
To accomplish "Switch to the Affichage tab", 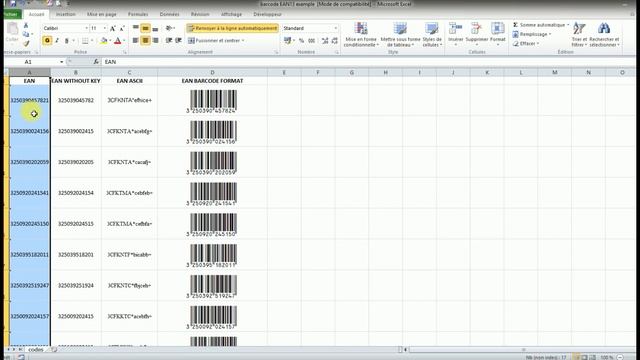I will pos(231,14).
